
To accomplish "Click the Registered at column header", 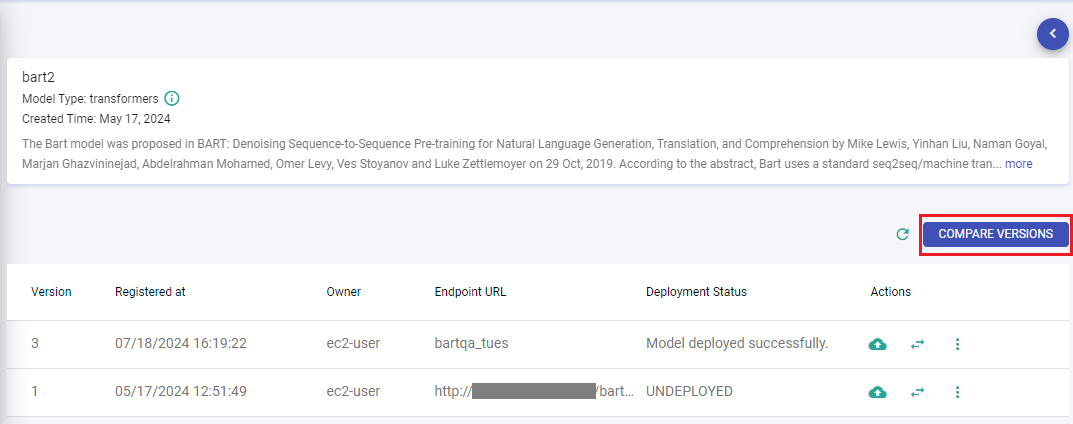I will (150, 291).
